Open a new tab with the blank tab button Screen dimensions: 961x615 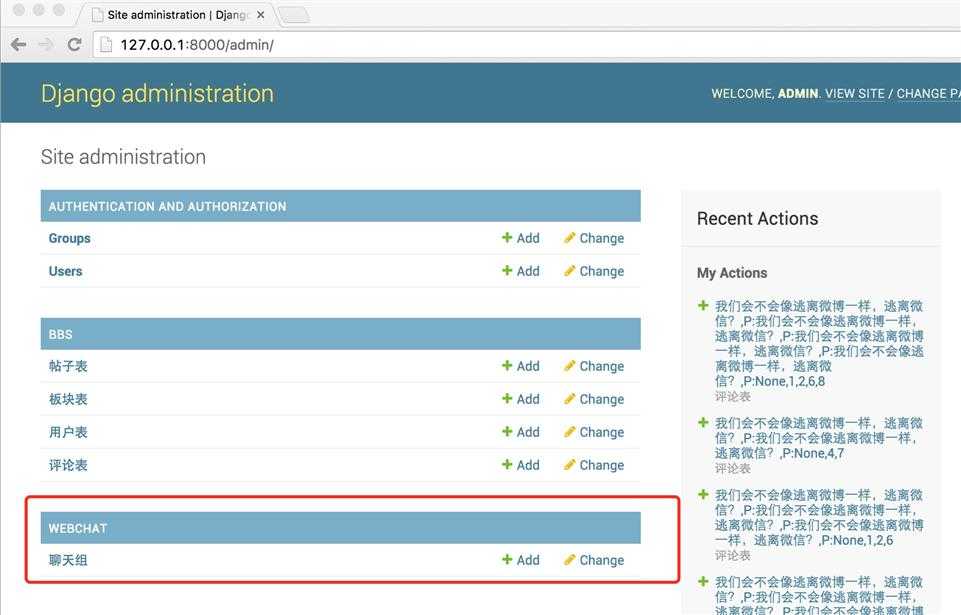tap(295, 15)
